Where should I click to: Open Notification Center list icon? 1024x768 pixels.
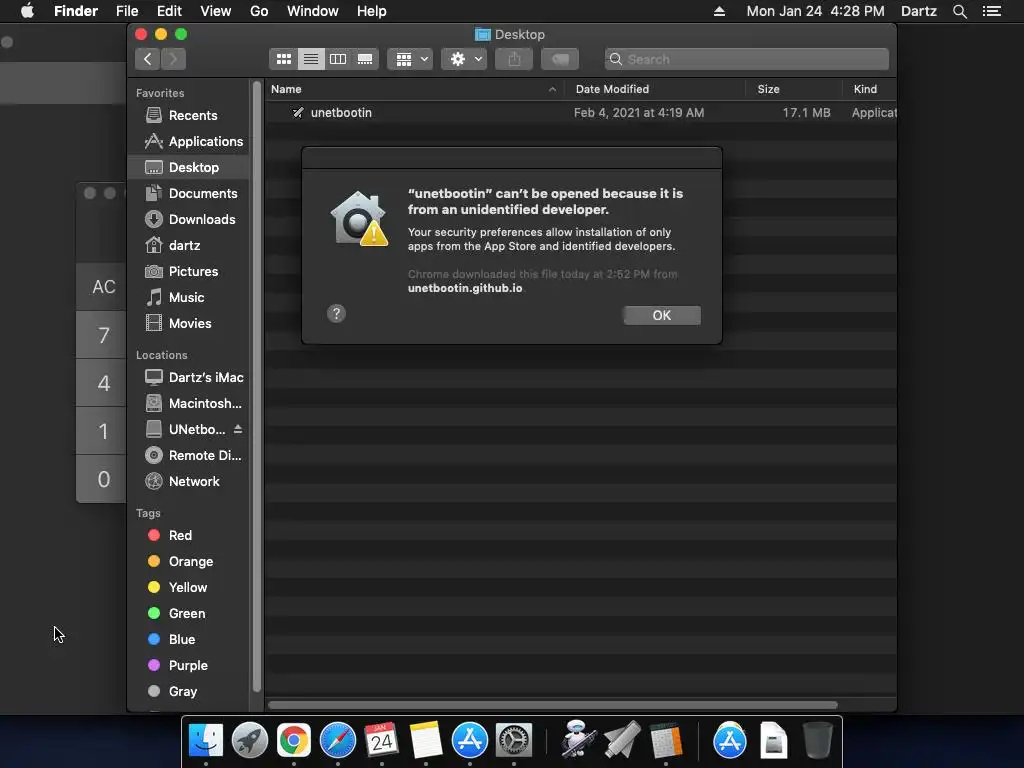click(x=992, y=11)
